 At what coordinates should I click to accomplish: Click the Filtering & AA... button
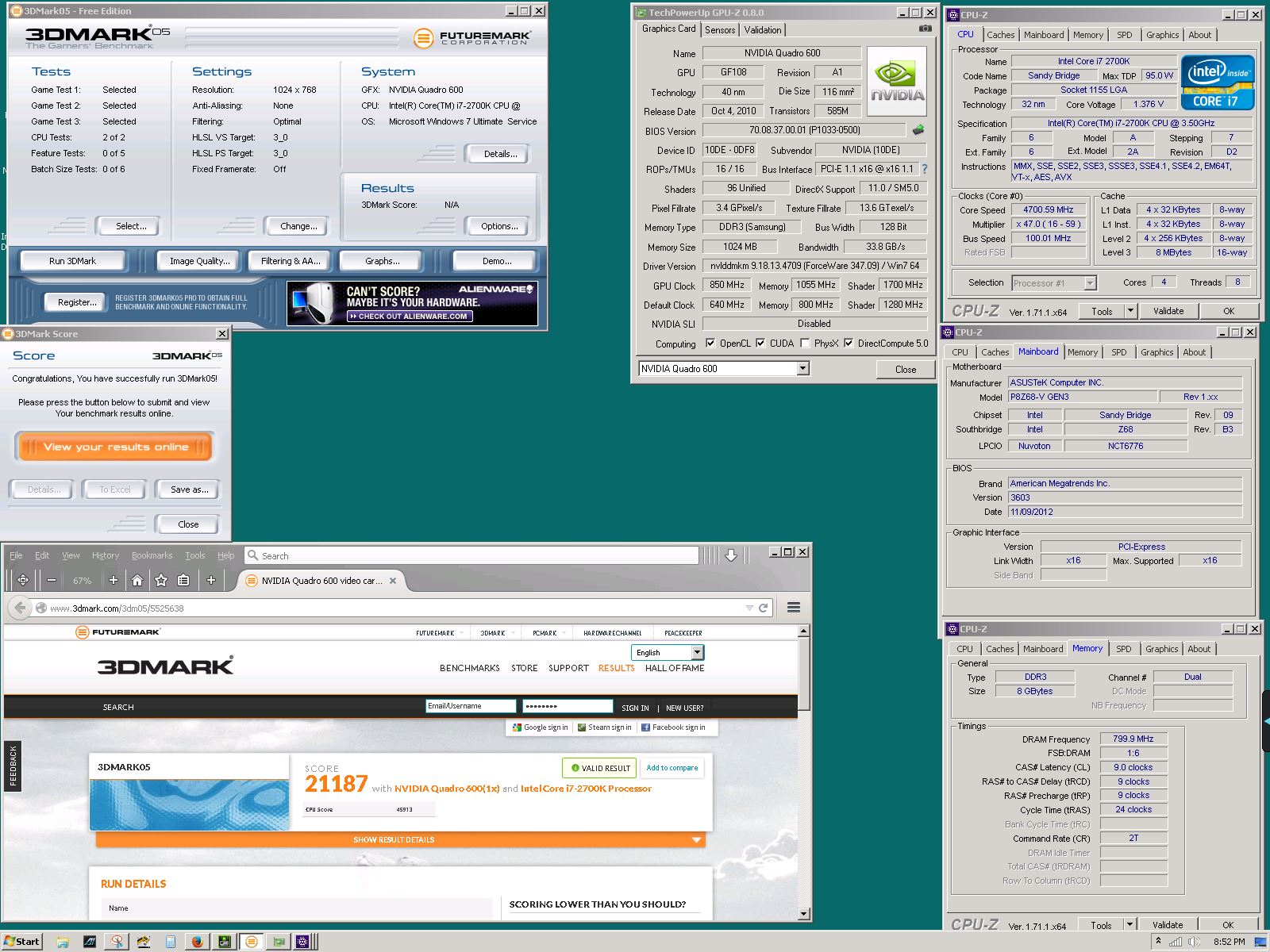(291, 260)
